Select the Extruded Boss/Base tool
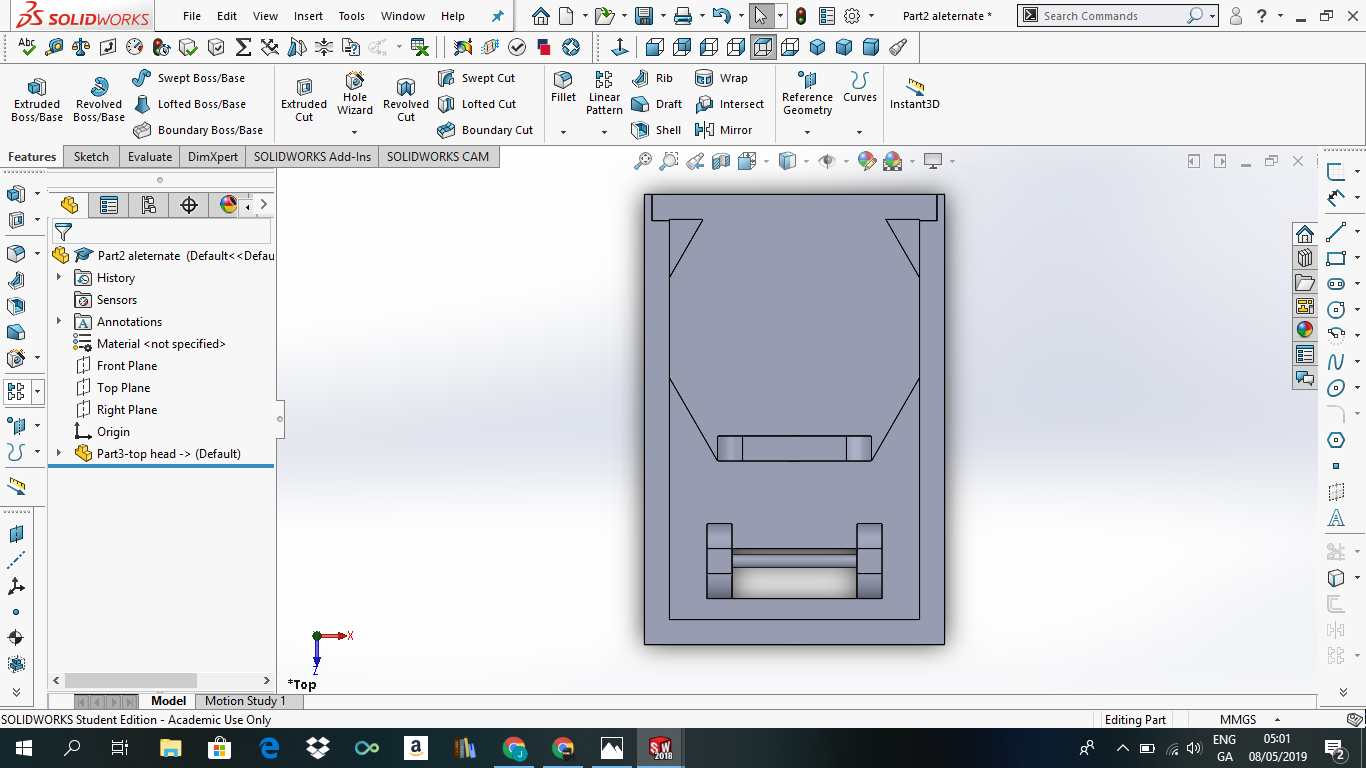The width and height of the screenshot is (1366, 768). 36,99
